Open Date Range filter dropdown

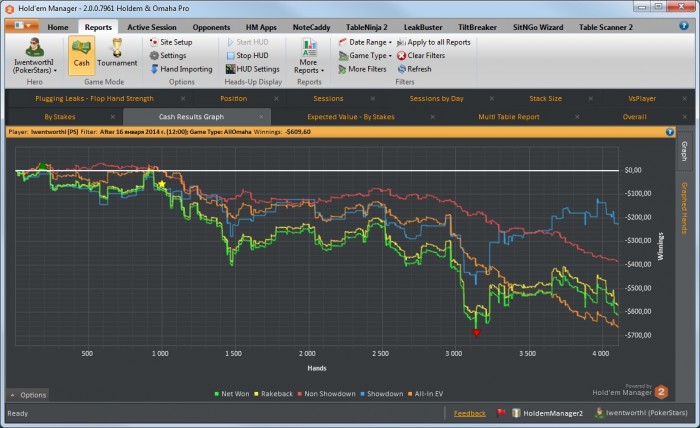point(365,42)
